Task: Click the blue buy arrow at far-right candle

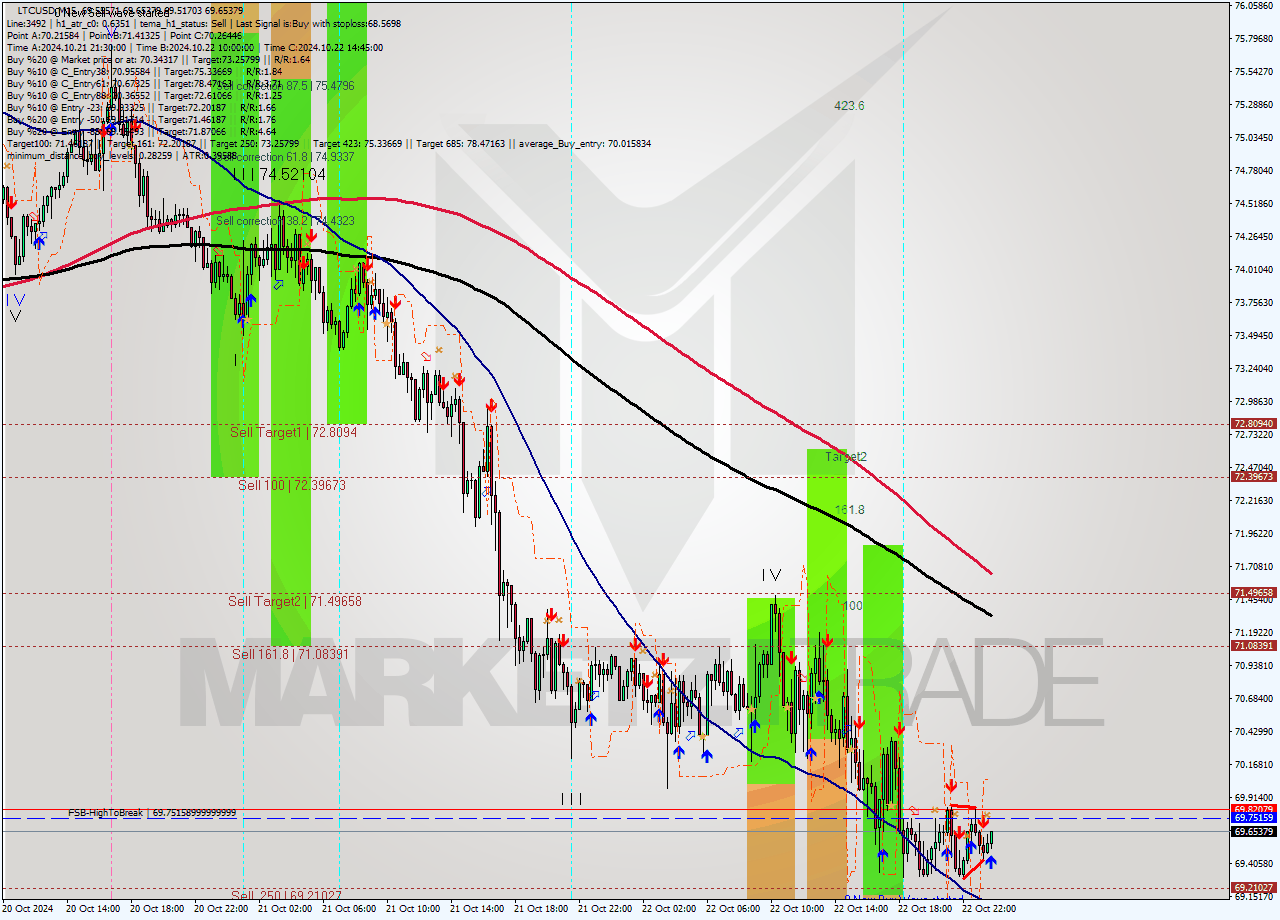Action: point(990,861)
